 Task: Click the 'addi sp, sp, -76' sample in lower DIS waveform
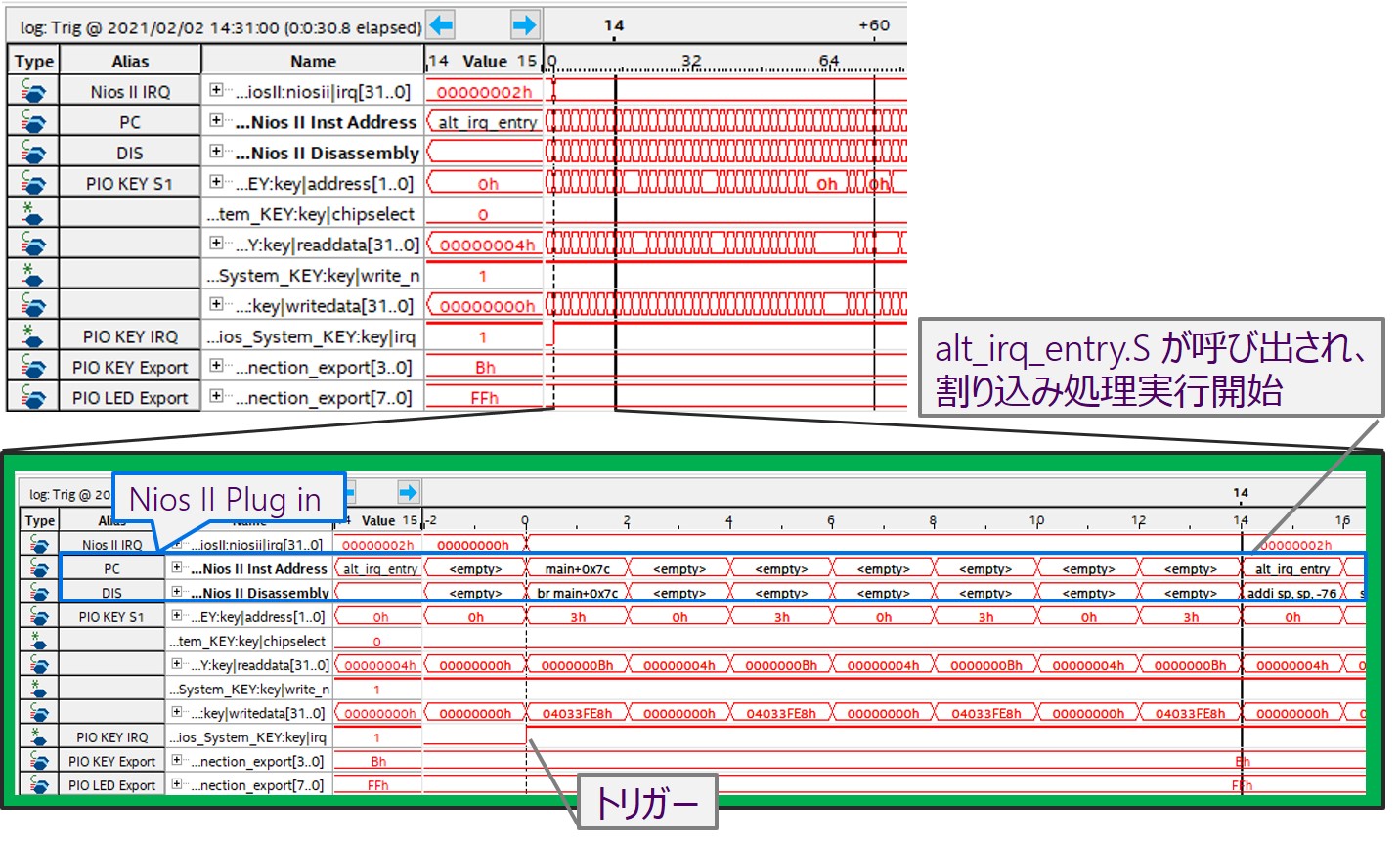(x=1291, y=593)
